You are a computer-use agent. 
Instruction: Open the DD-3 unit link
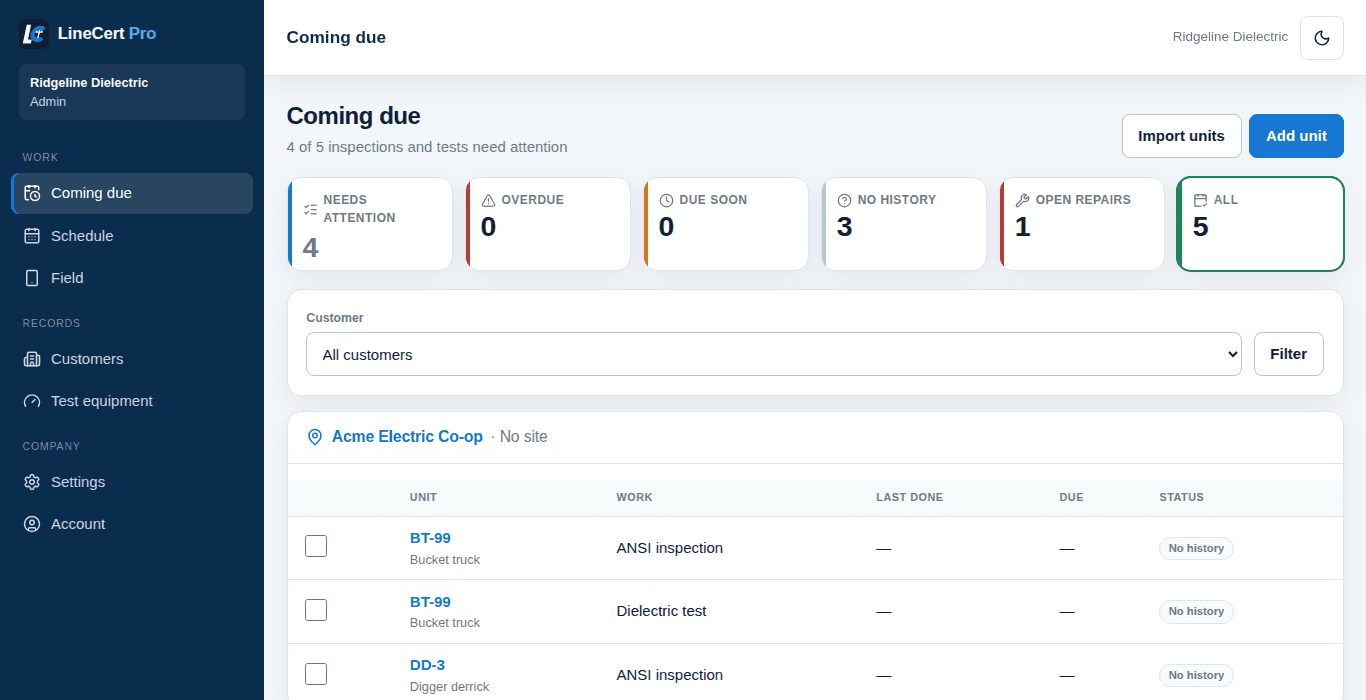[427, 665]
